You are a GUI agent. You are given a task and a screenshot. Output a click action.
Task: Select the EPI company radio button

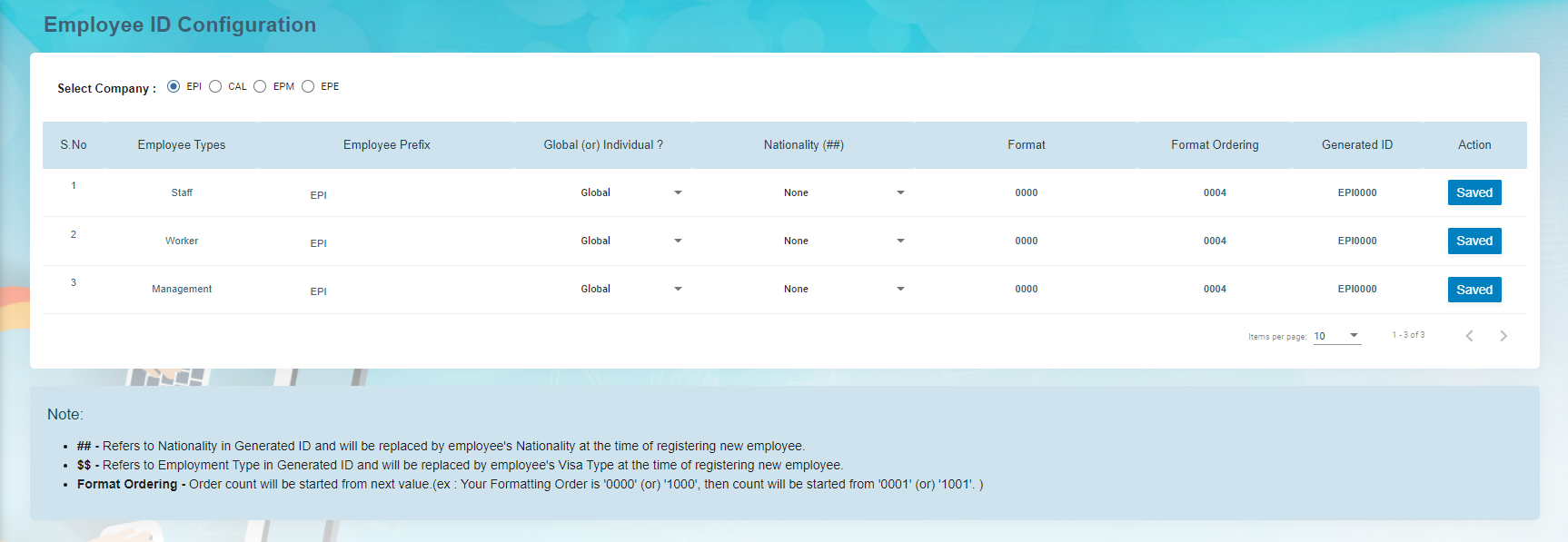174,86
